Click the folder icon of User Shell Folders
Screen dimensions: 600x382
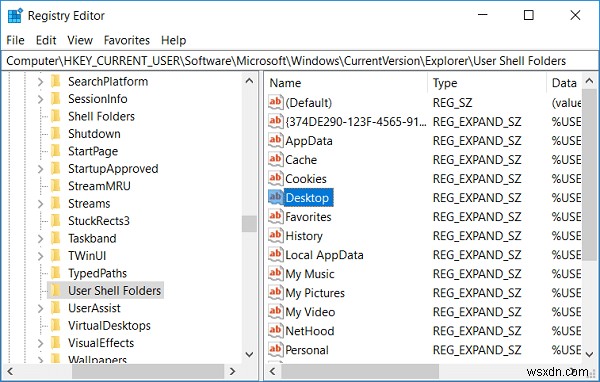click(x=56, y=291)
